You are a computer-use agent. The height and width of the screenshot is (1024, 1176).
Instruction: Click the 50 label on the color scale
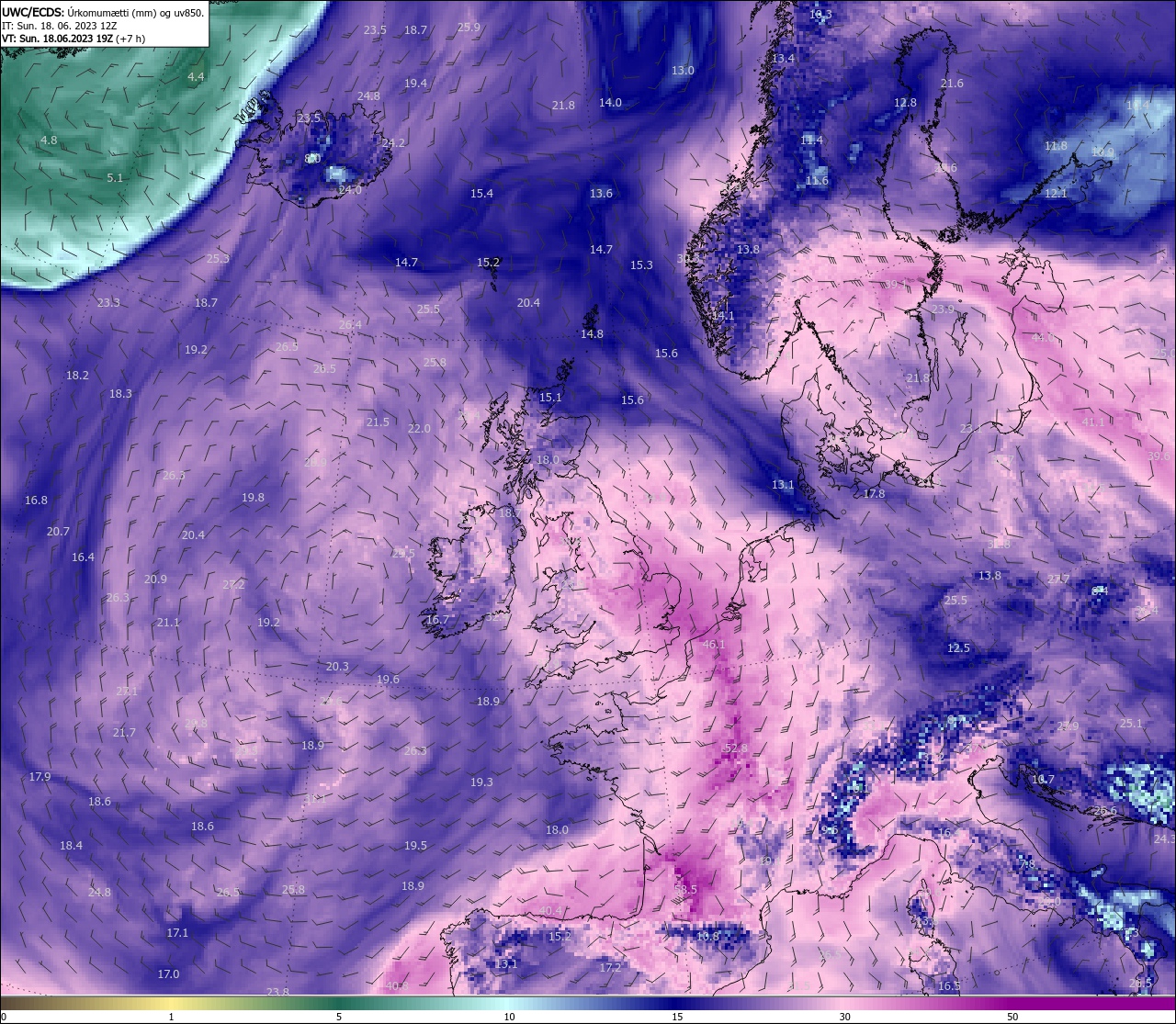click(1012, 1017)
